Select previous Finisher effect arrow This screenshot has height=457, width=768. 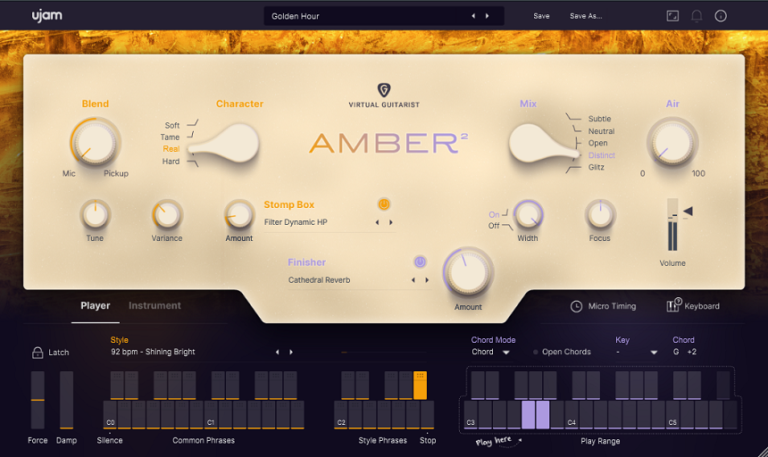coord(413,280)
